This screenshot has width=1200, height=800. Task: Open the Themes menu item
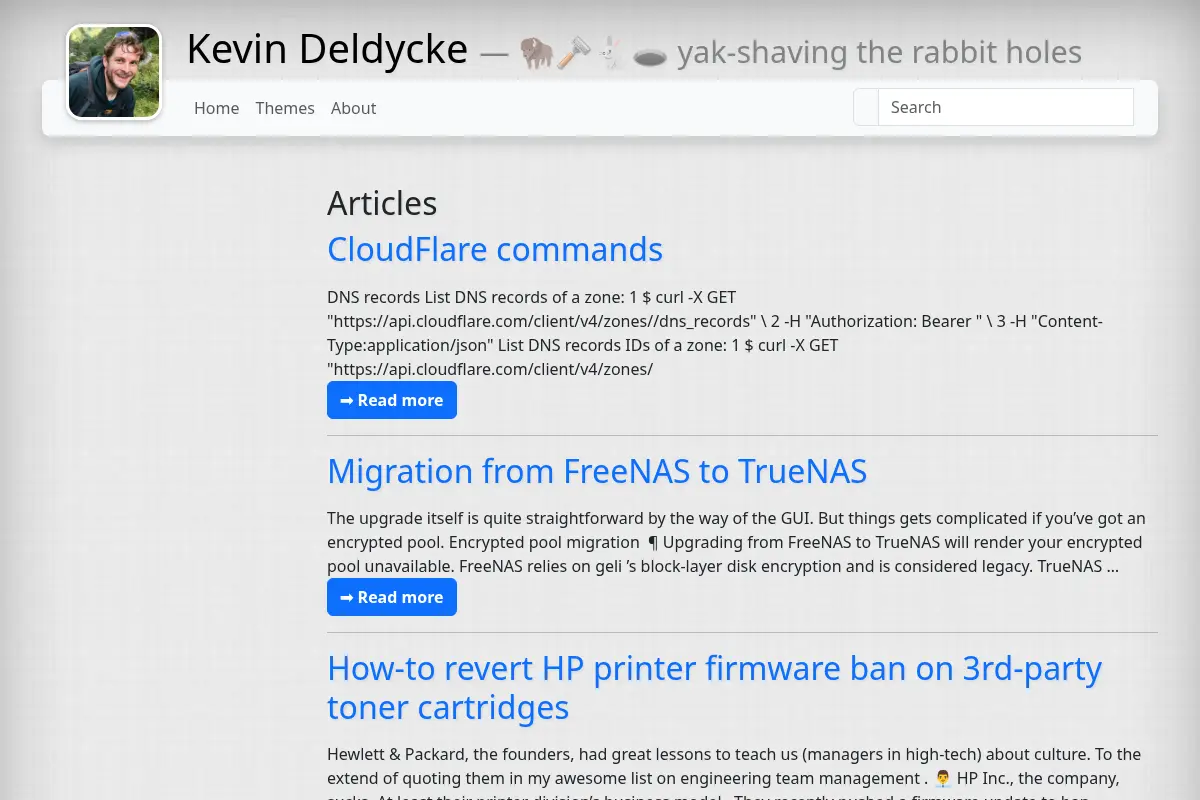pyautogui.click(x=285, y=108)
